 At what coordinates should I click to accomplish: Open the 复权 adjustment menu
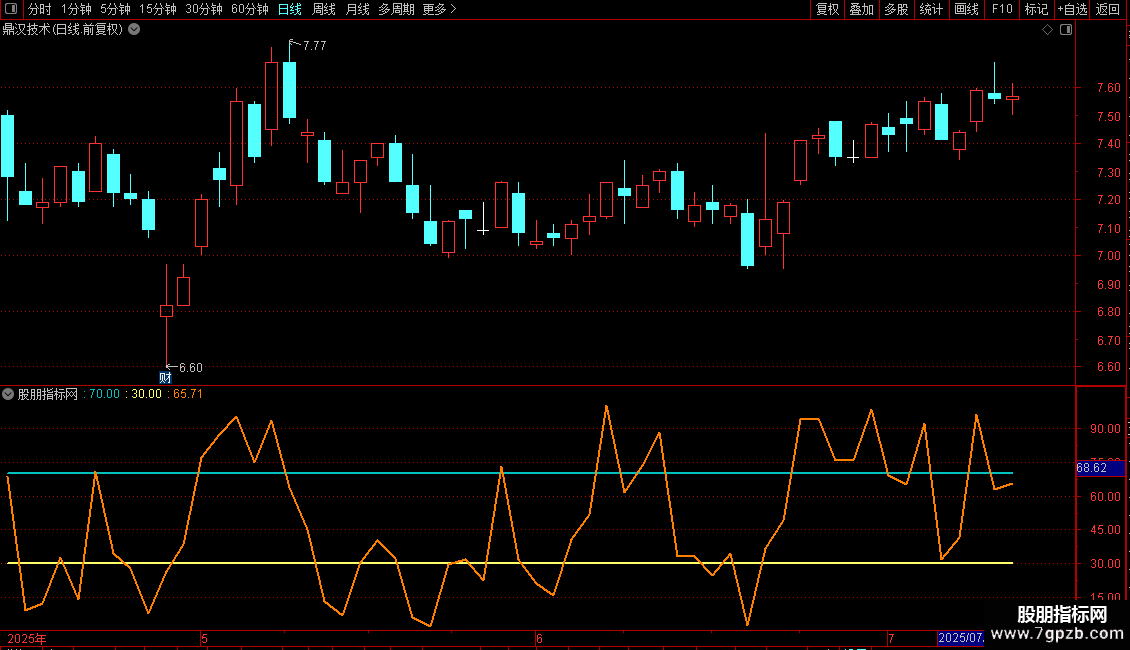pyautogui.click(x=827, y=9)
